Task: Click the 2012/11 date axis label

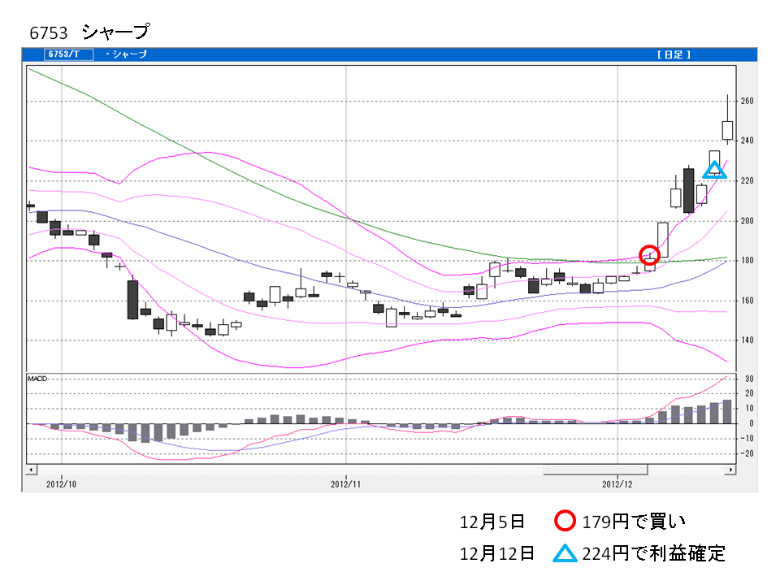Action: 346,483
